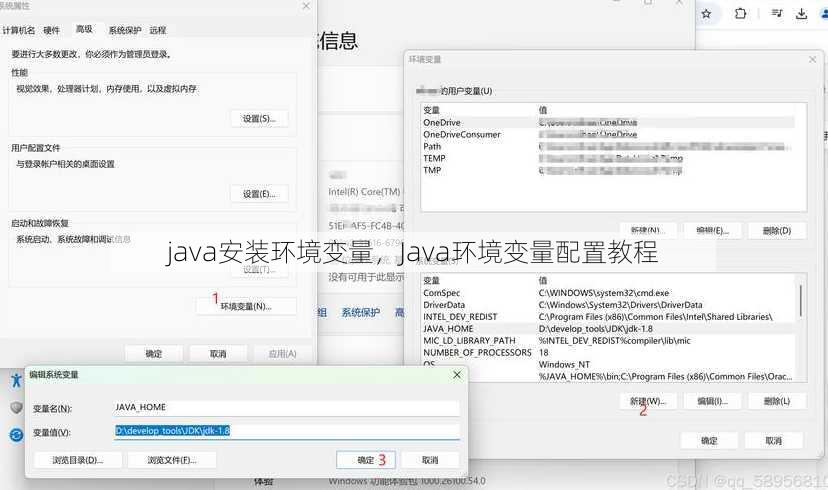Click 取消 in System Properties dialog
Image resolution: width=828 pixels, height=490 pixels.
[218, 353]
